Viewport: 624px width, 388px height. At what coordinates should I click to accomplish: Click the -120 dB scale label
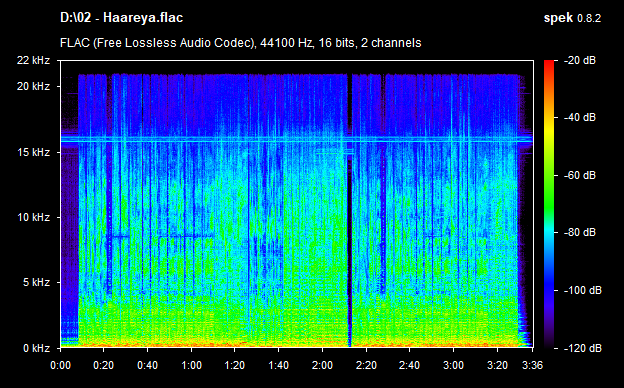pyautogui.click(x=583, y=348)
